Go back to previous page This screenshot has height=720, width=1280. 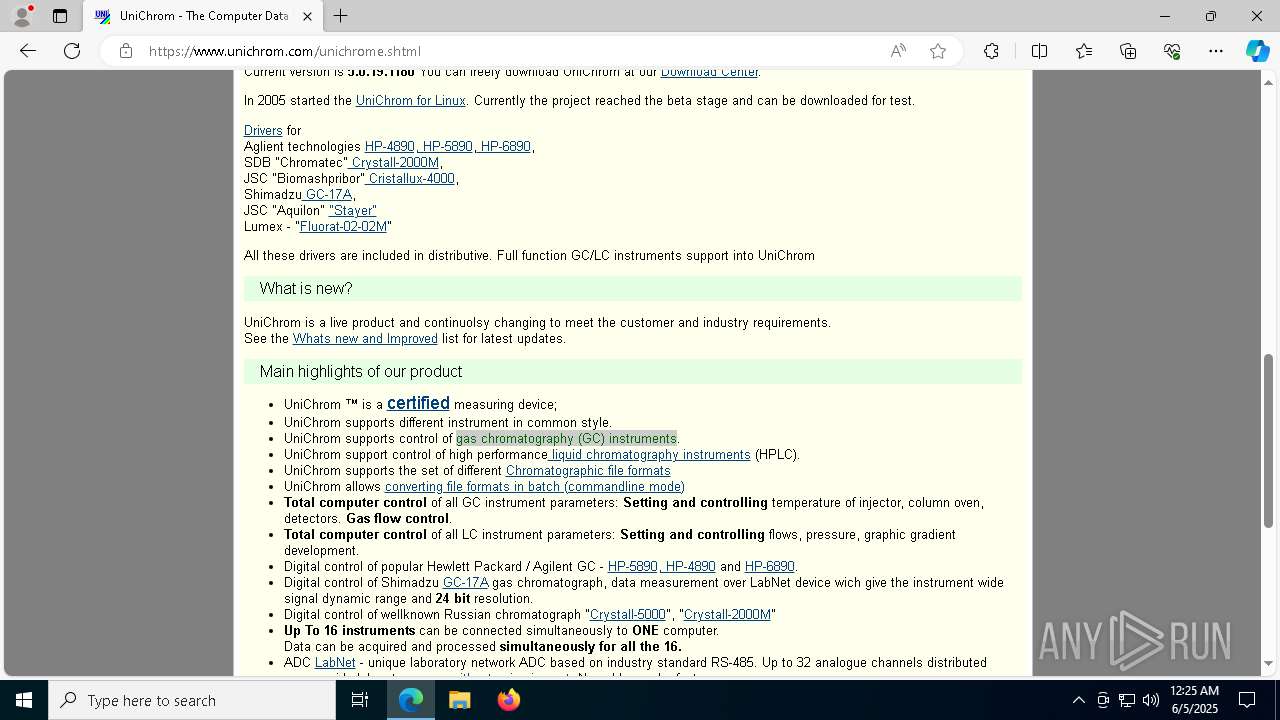click(x=28, y=51)
